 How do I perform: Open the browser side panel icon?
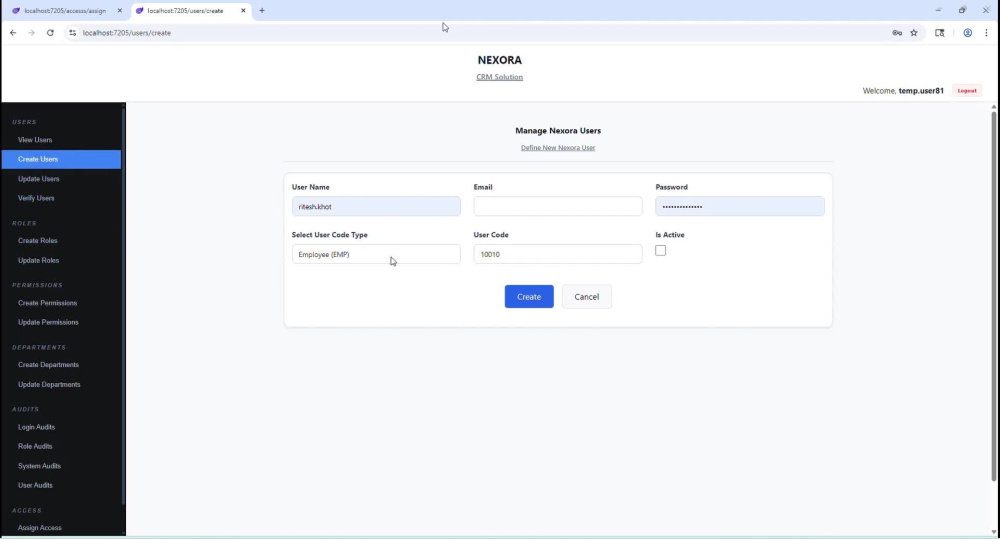click(939, 33)
